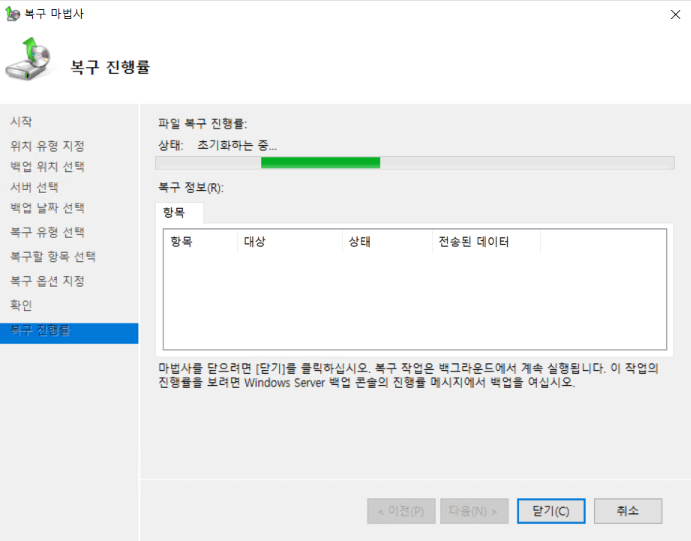Image resolution: width=691 pixels, height=541 pixels.
Task: Click the small title bar wizard icon
Action: tap(12, 12)
